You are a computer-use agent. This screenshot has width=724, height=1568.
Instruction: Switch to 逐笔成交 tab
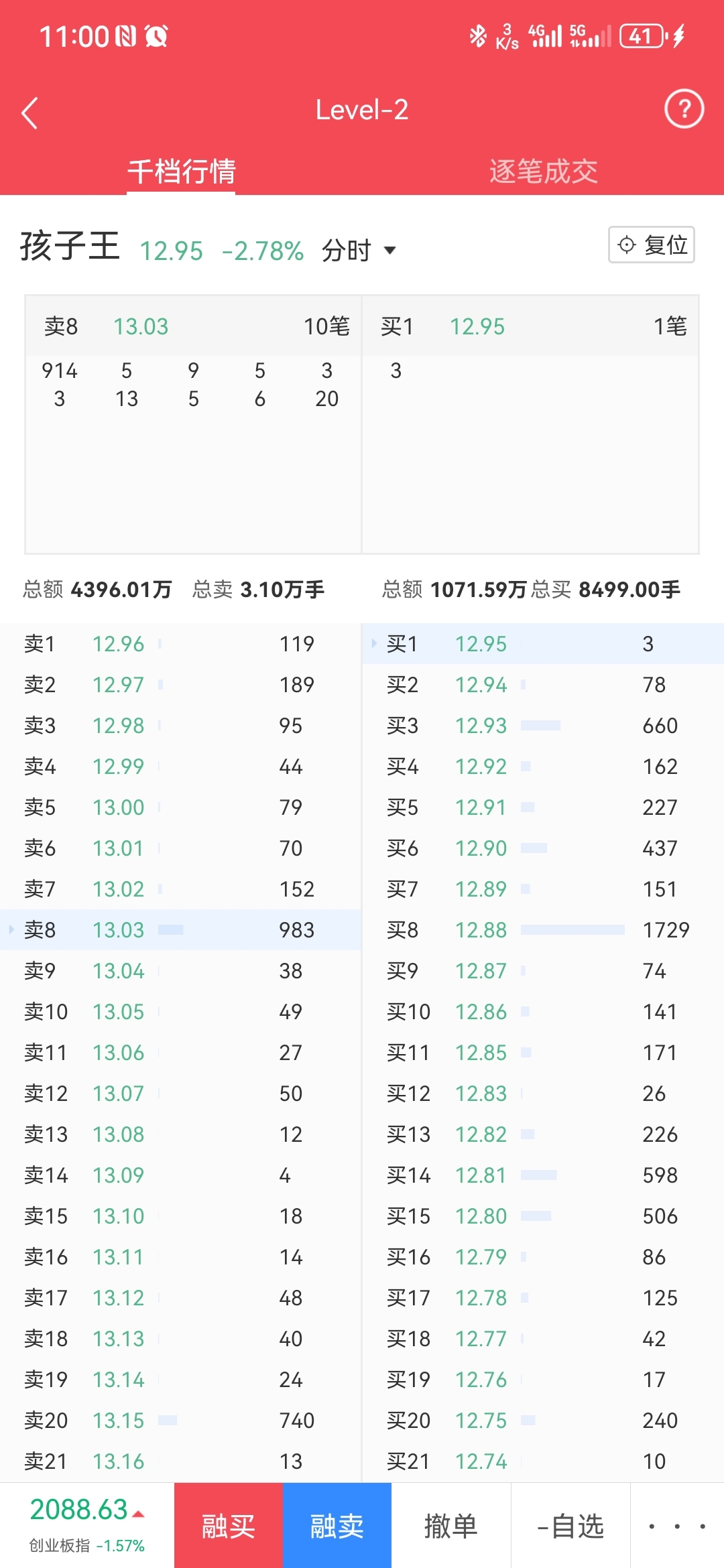543,172
